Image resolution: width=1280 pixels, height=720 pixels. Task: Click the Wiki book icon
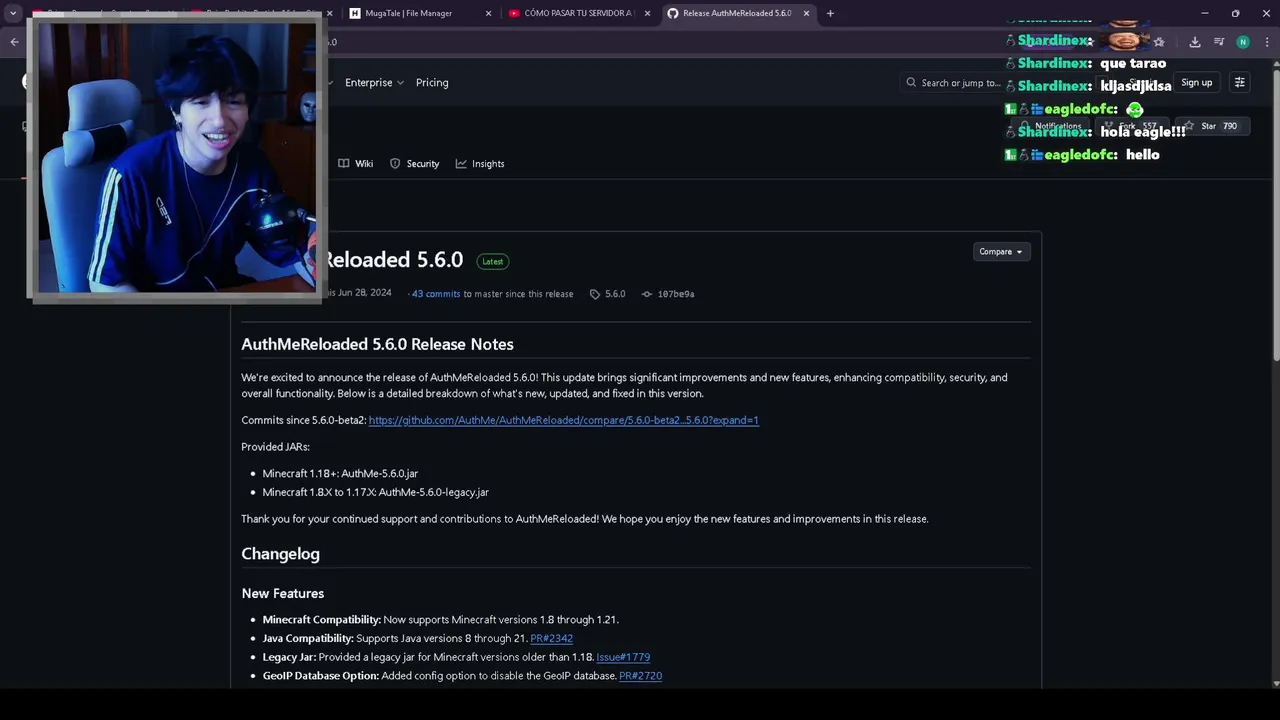pos(344,164)
